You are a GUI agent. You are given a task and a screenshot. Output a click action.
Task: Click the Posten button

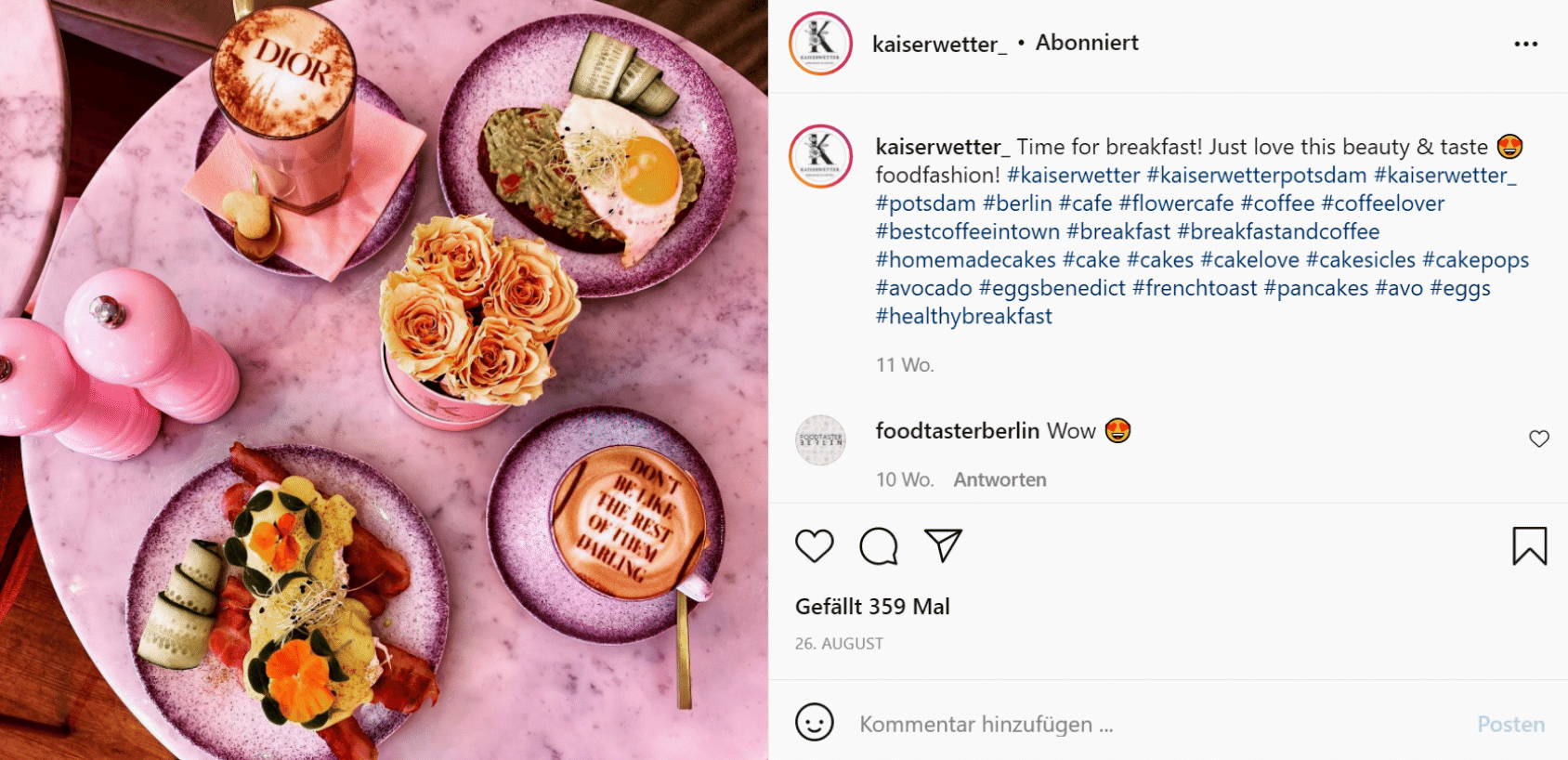point(1511,724)
